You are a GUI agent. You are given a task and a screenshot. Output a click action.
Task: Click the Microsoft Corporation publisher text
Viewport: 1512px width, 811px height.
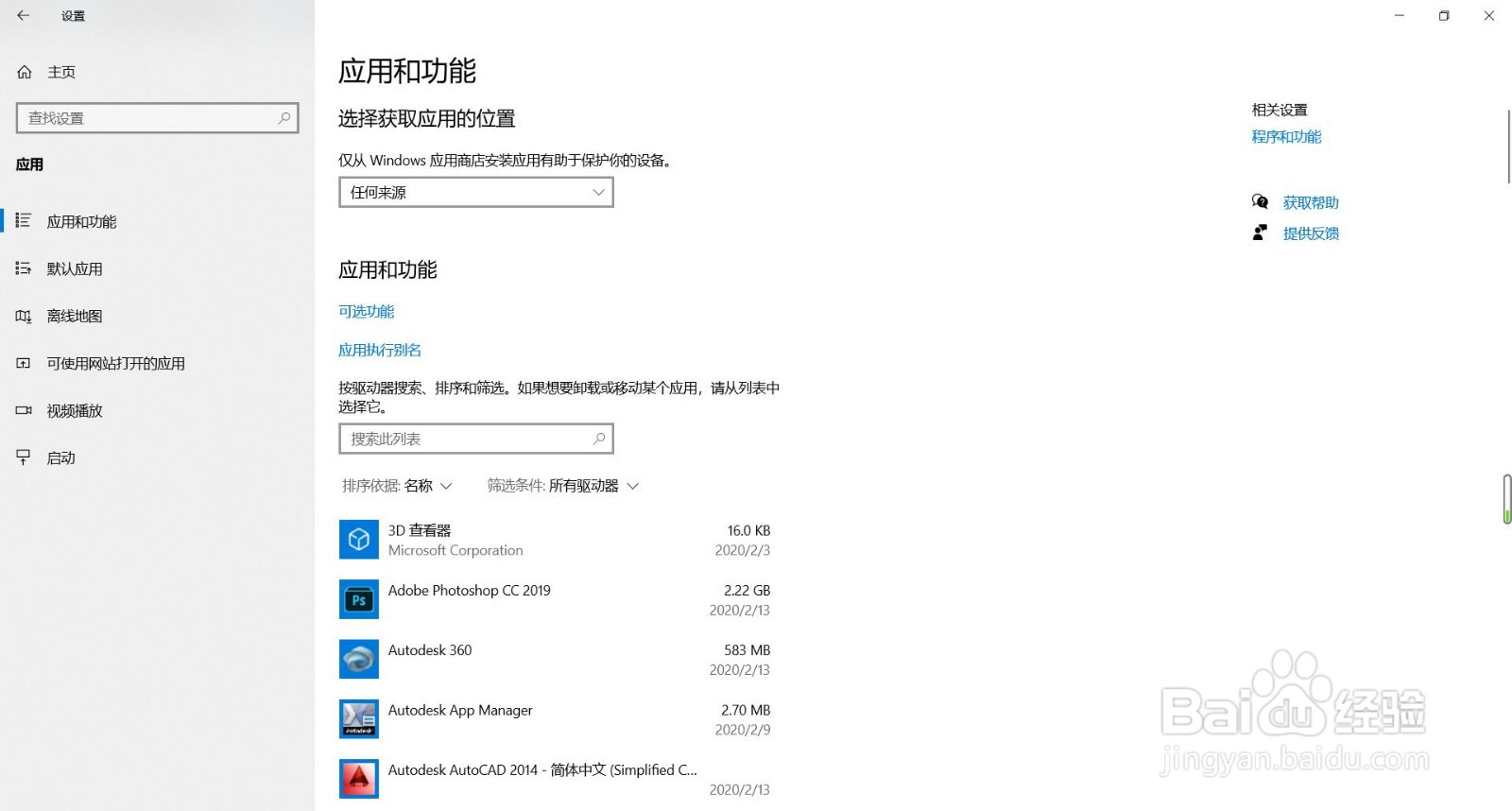pos(455,550)
